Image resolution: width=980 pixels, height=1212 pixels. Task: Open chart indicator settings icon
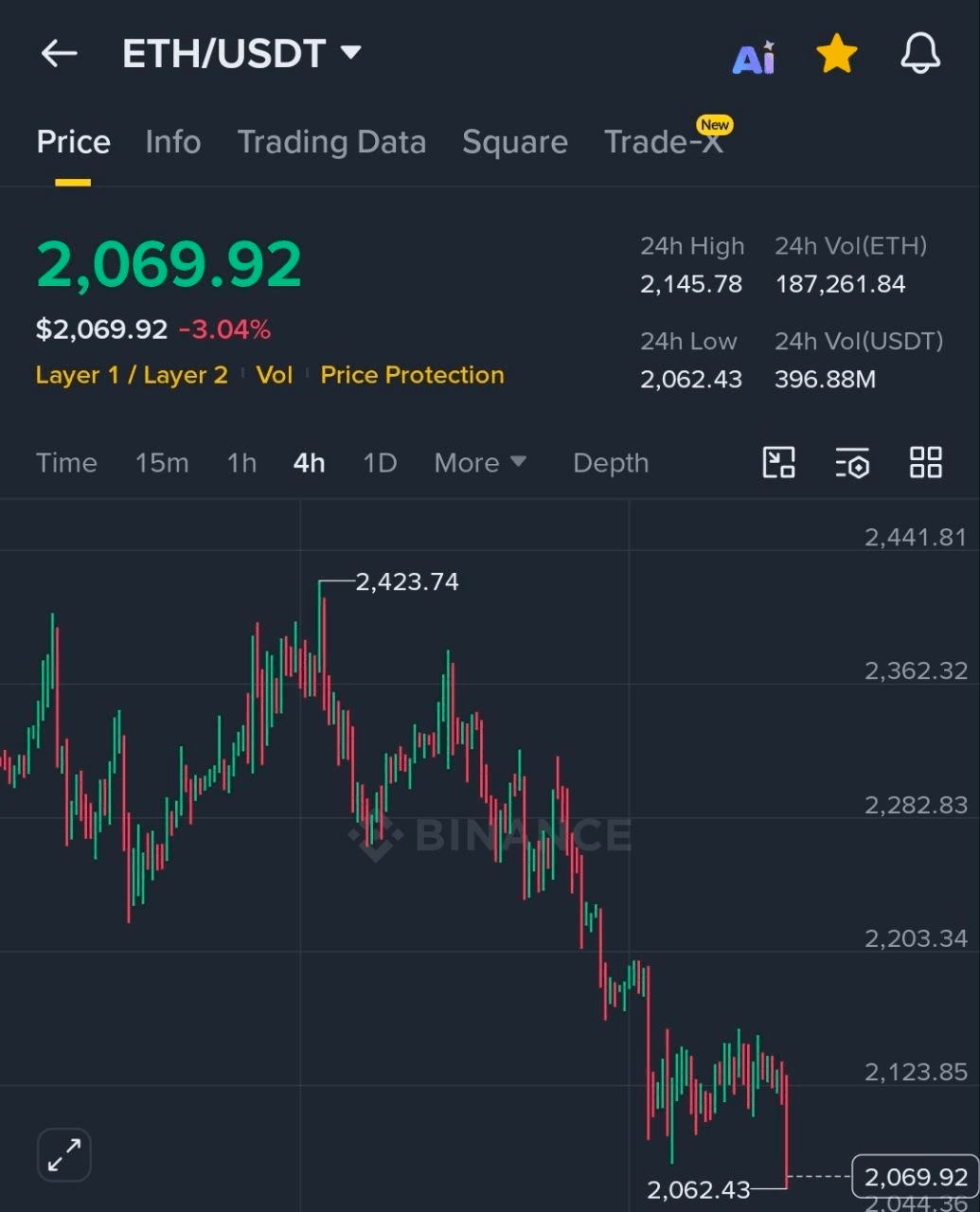click(852, 462)
